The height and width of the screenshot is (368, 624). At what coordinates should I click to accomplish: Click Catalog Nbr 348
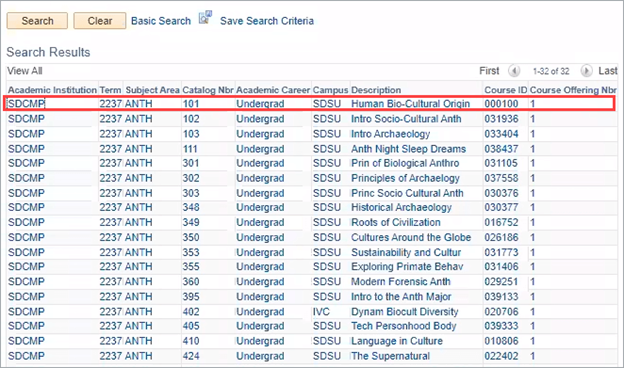(x=191, y=207)
